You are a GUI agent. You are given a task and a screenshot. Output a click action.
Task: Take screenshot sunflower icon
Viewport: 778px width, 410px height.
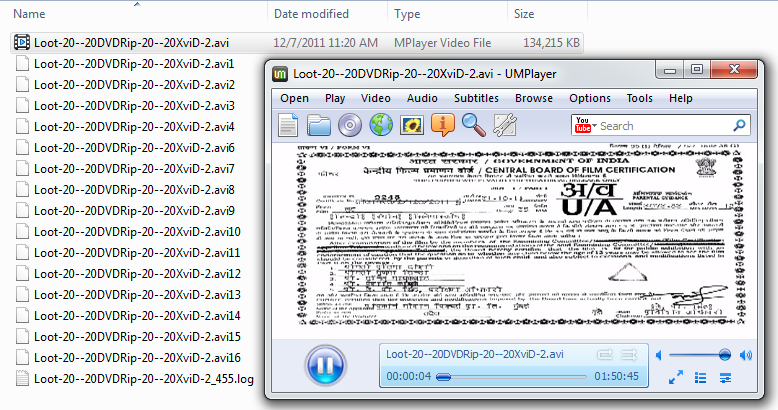point(412,125)
